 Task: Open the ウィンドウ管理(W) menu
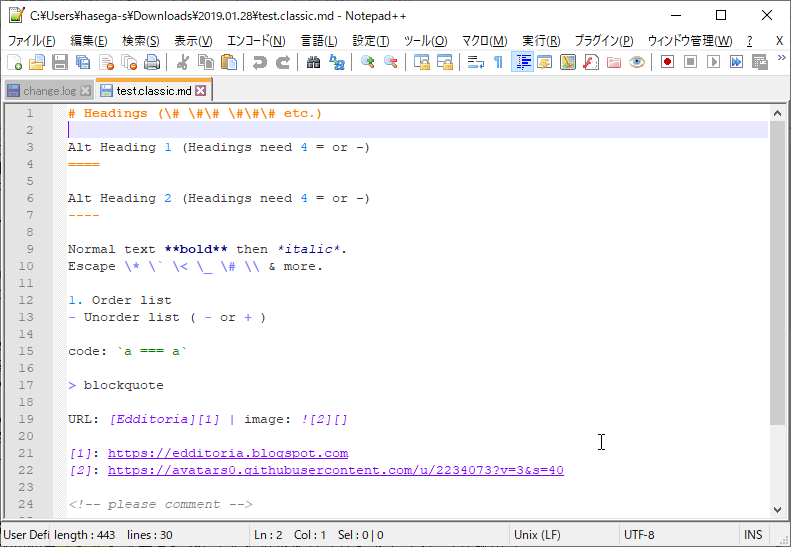coord(690,41)
